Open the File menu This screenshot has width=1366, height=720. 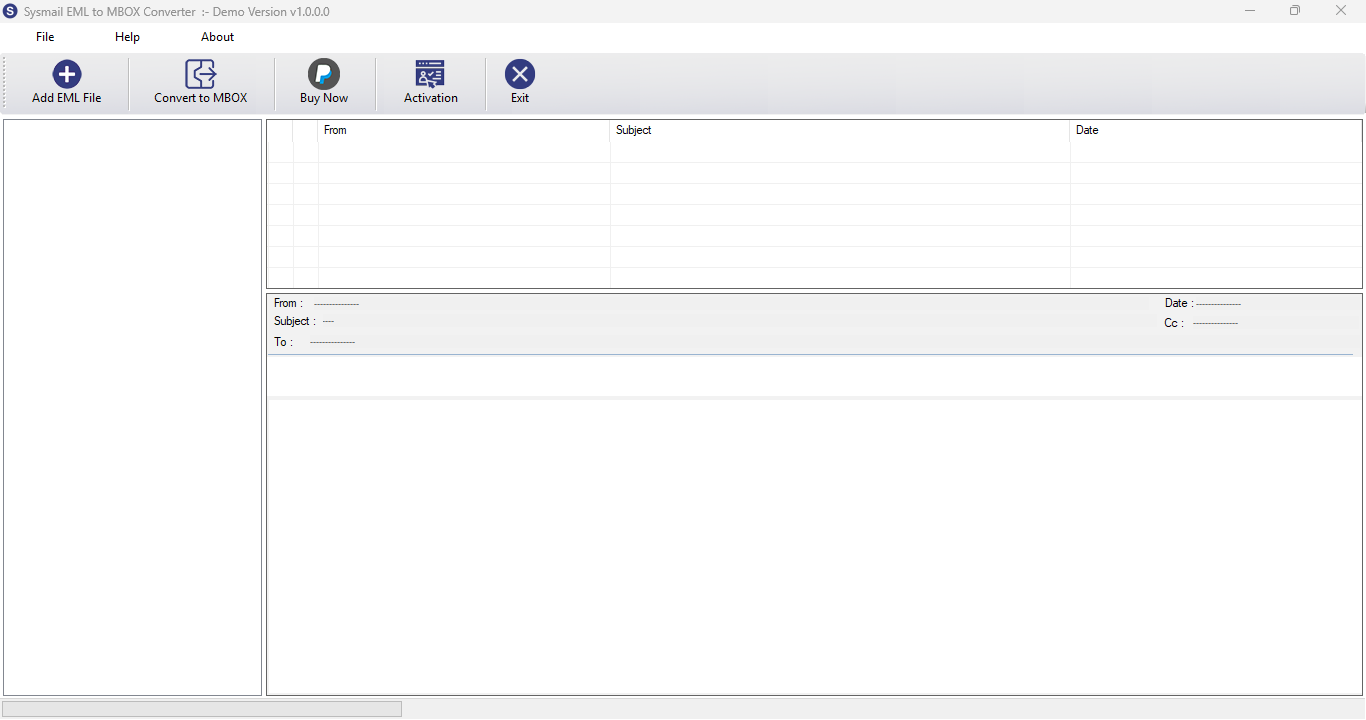[x=45, y=37]
